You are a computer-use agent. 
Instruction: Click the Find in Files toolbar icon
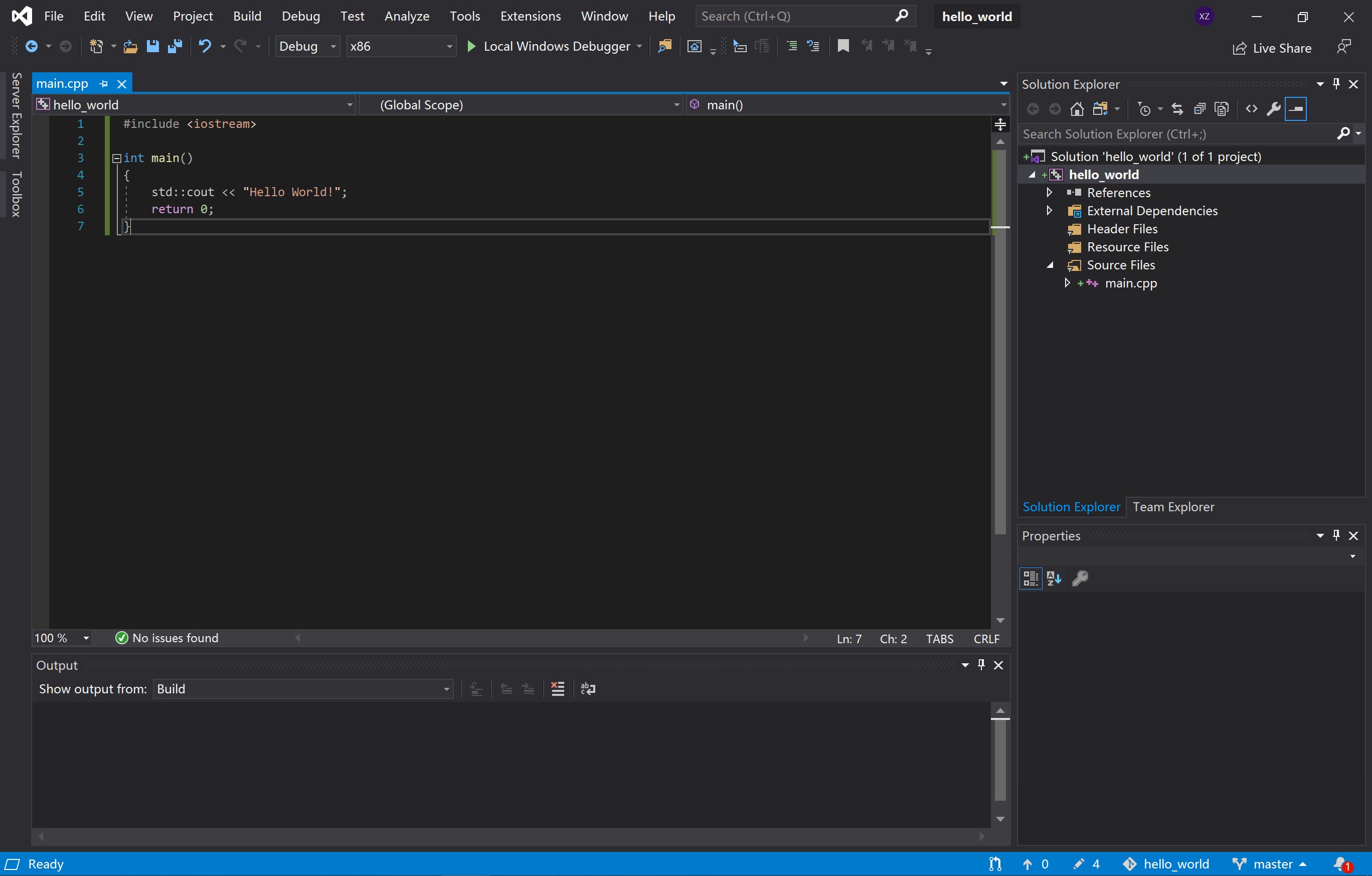[x=664, y=46]
